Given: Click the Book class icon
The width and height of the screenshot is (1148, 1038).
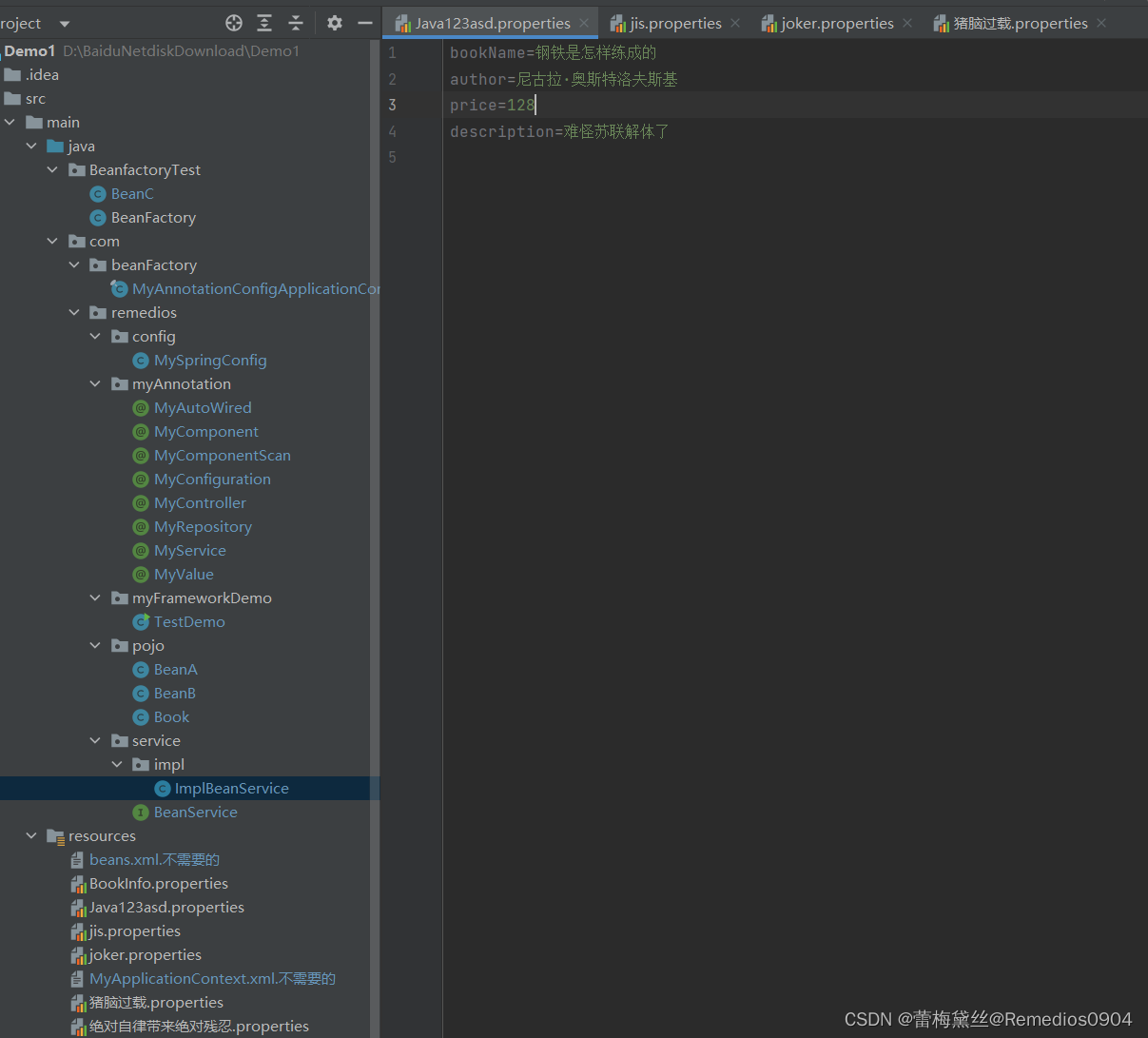Looking at the screenshot, I should pyautogui.click(x=141, y=717).
